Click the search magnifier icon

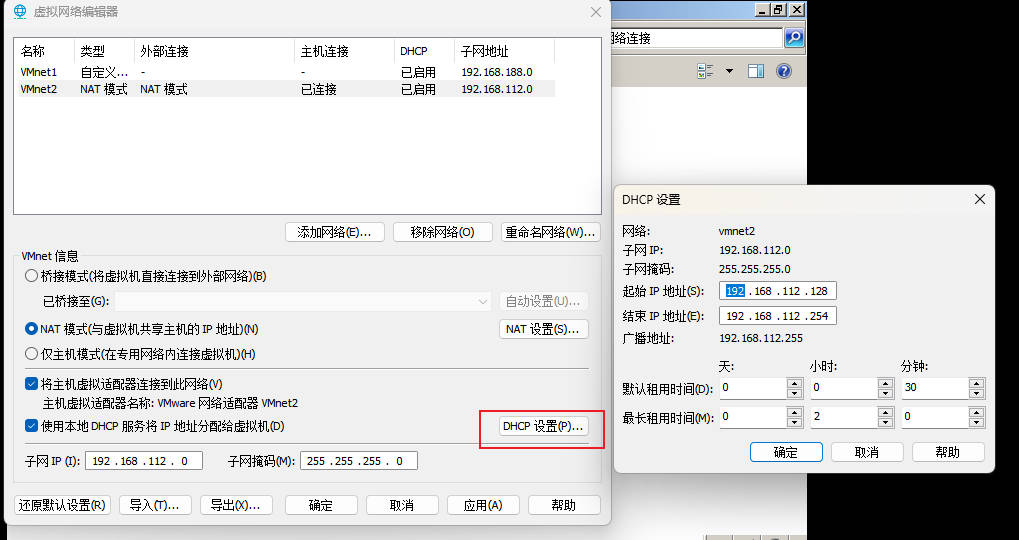[x=794, y=38]
